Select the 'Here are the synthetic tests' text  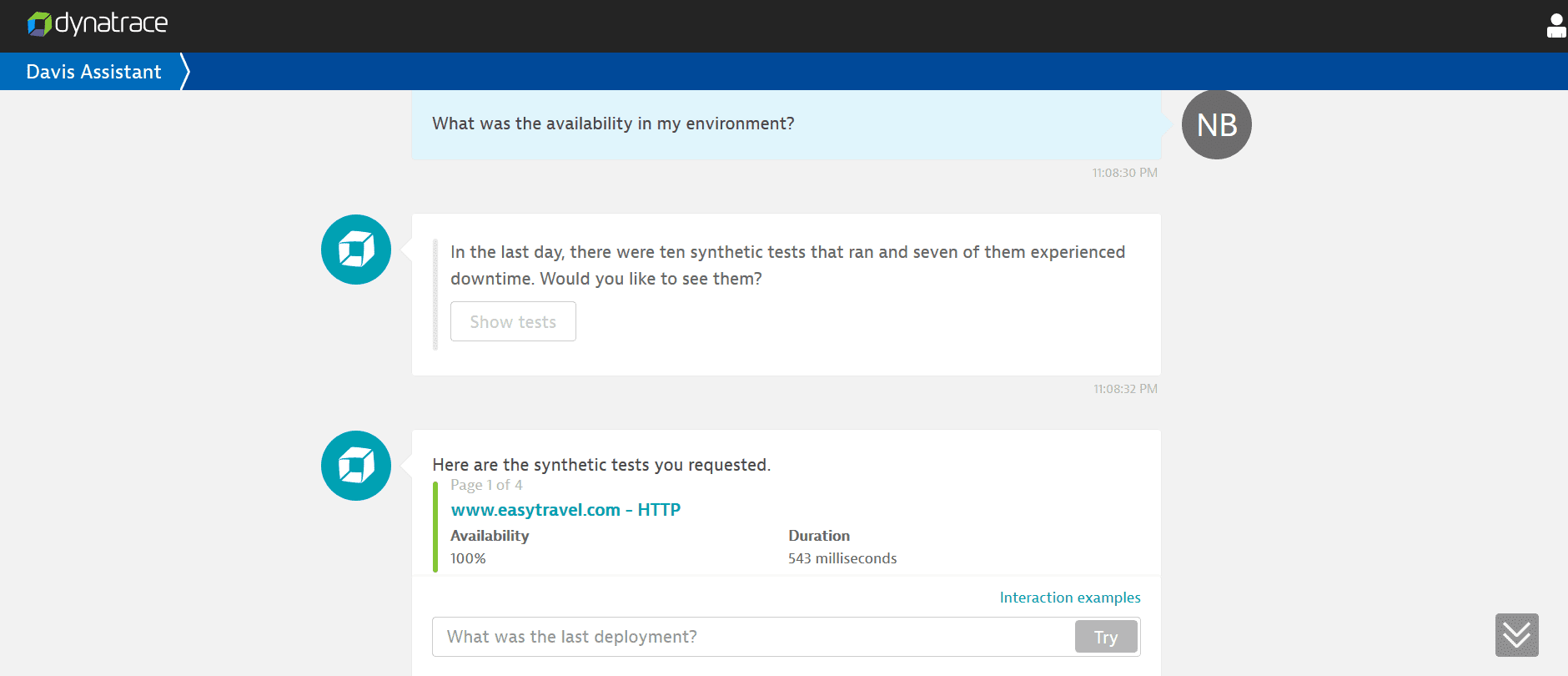(x=601, y=465)
